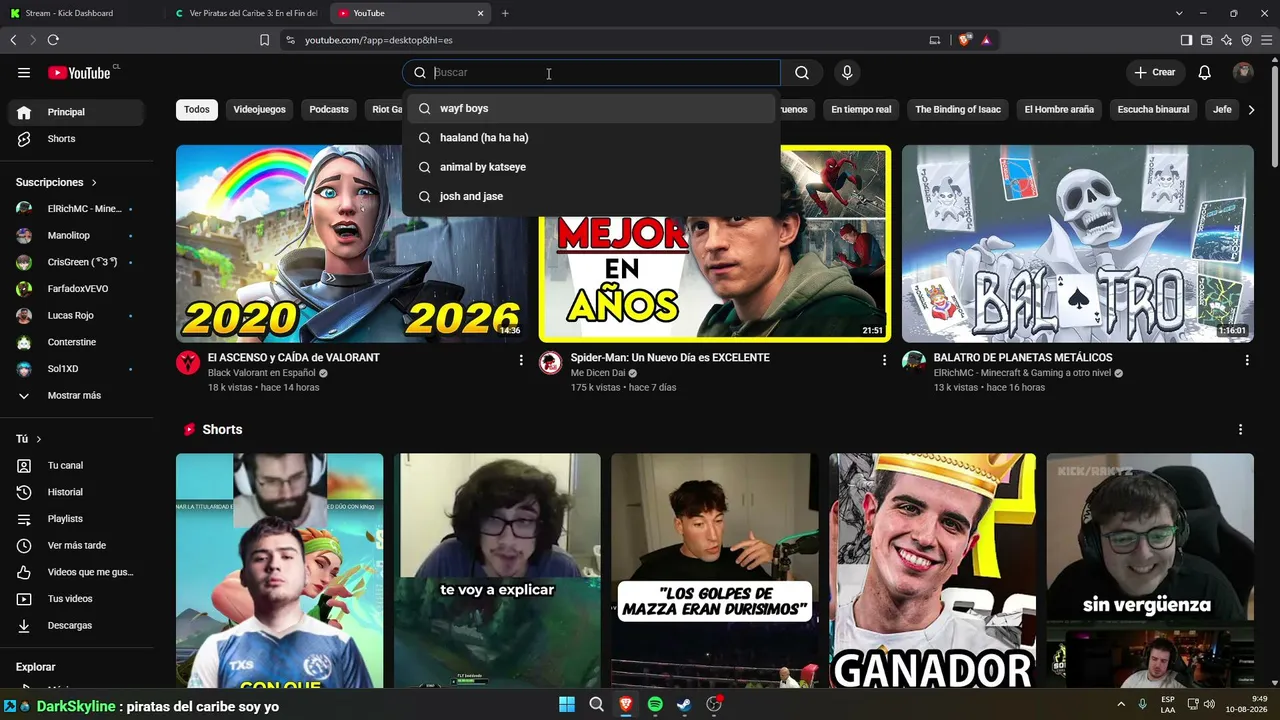1280x720 pixels.
Task: Open more options for Spider-Man video
Action: pos(884,360)
